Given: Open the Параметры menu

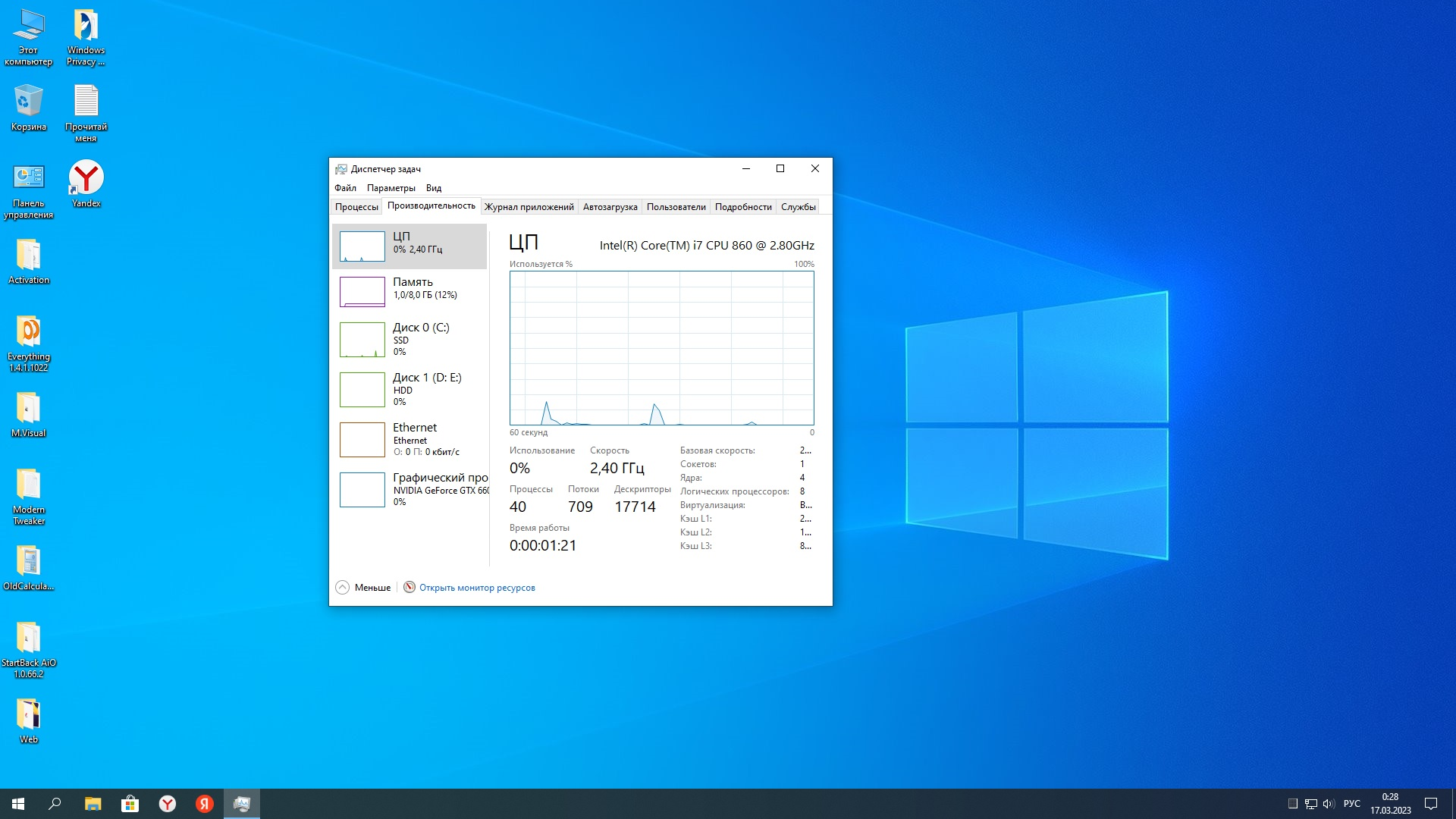Looking at the screenshot, I should 391,188.
